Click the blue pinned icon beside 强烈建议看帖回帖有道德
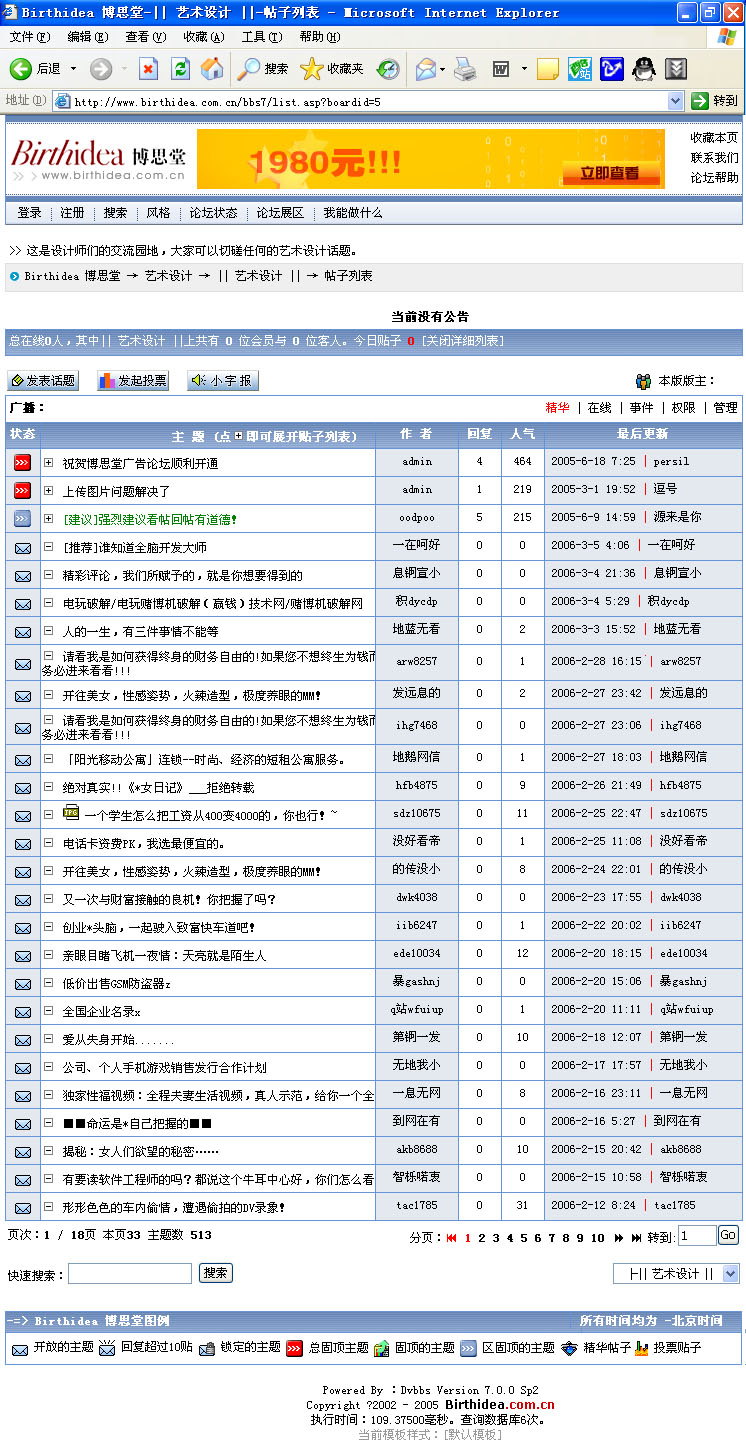 [x=22, y=518]
